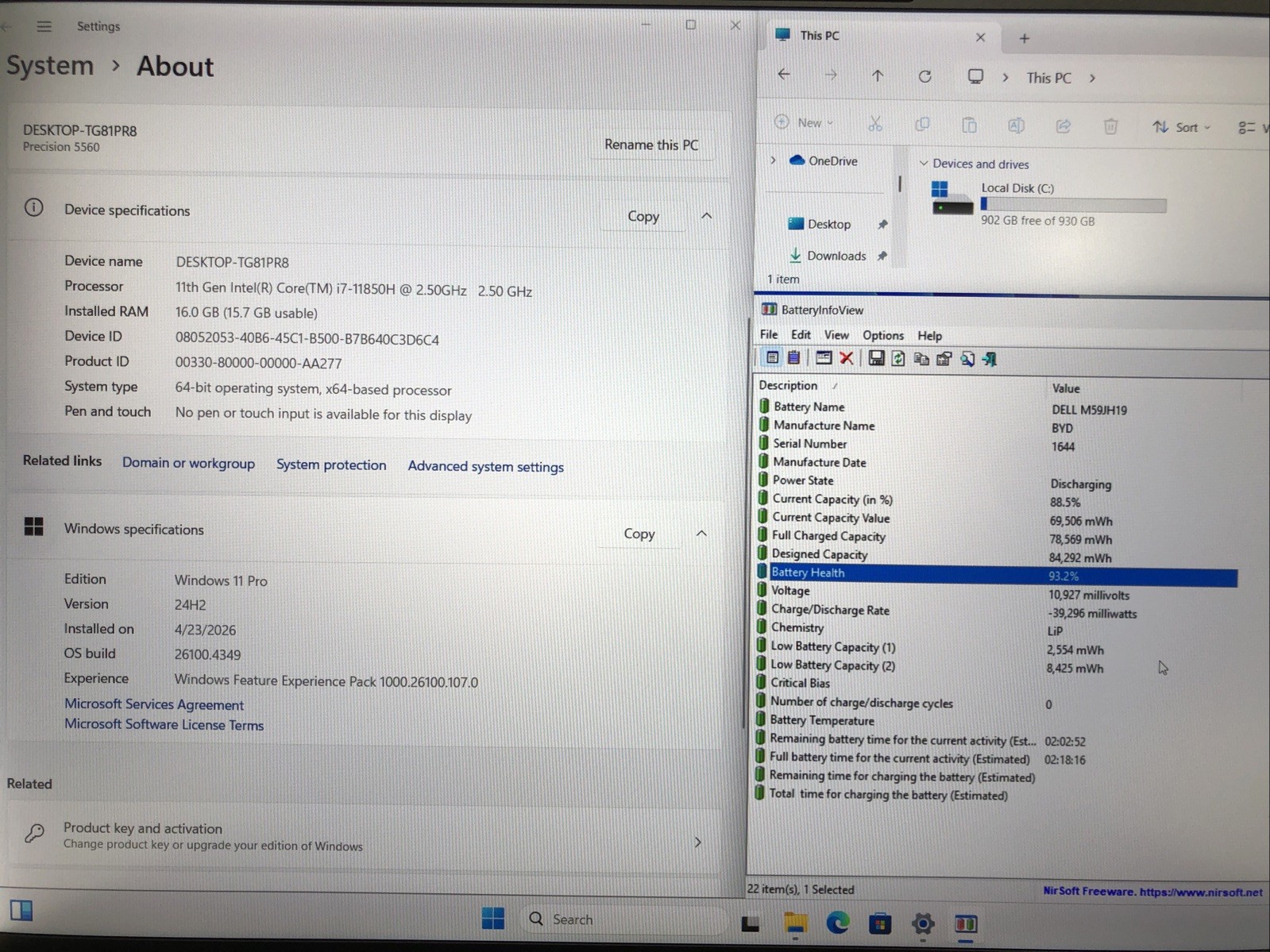Open Advanced system settings link
The width and height of the screenshot is (1270, 952).
point(486,466)
